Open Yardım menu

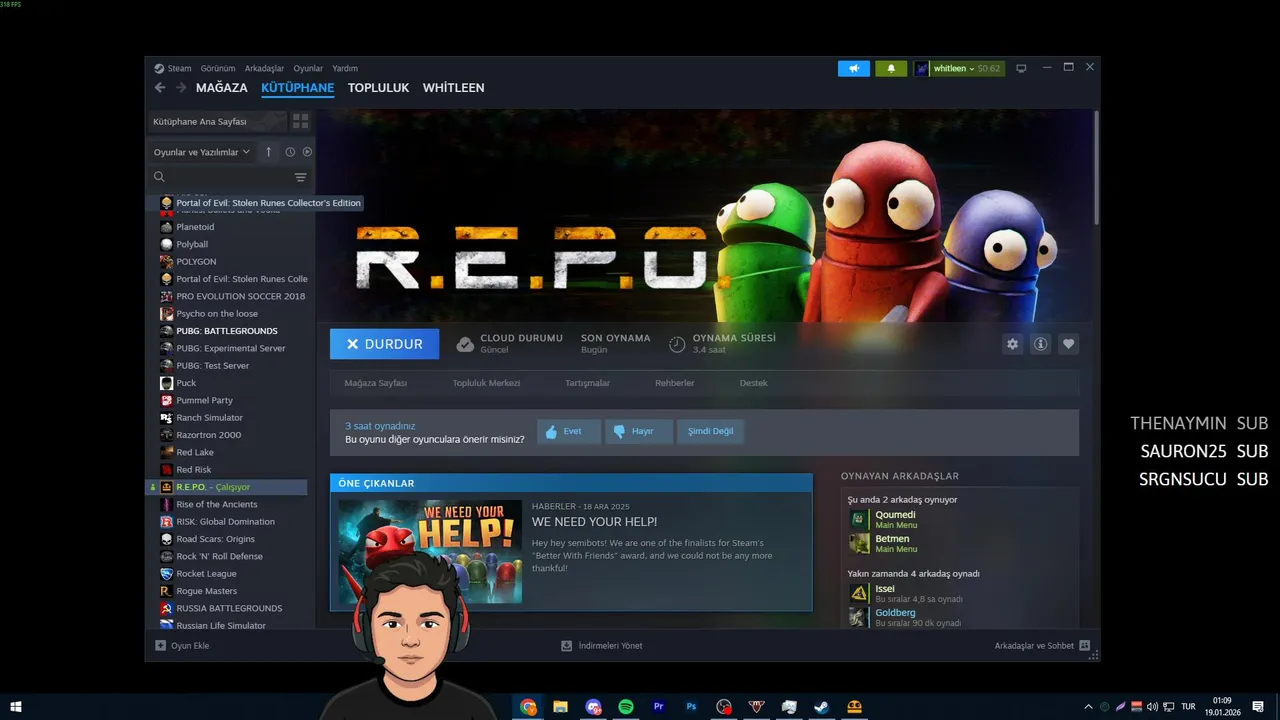pyautogui.click(x=345, y=69)
